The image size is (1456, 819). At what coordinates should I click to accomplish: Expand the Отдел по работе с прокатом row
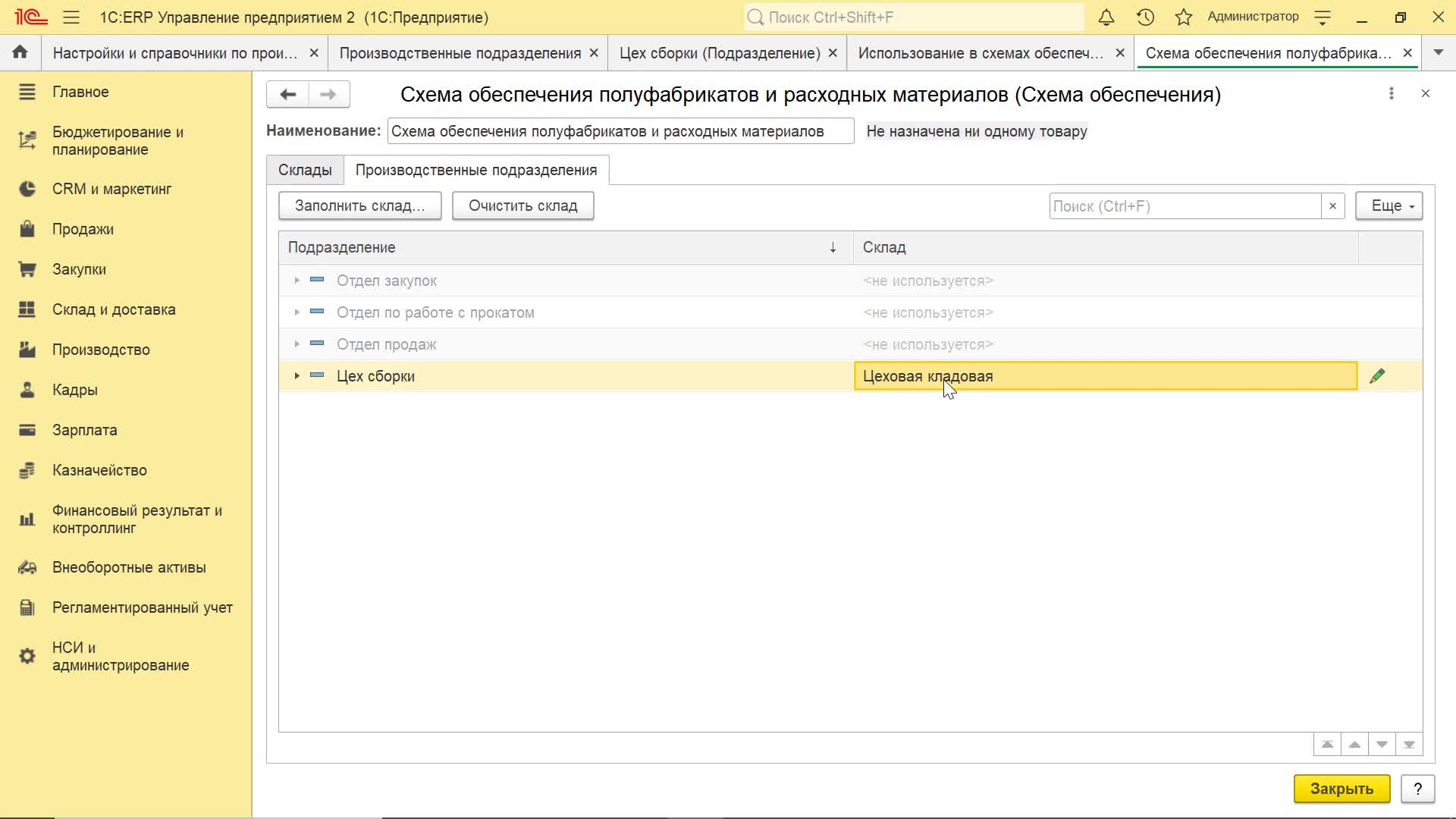tap(297, 312)
